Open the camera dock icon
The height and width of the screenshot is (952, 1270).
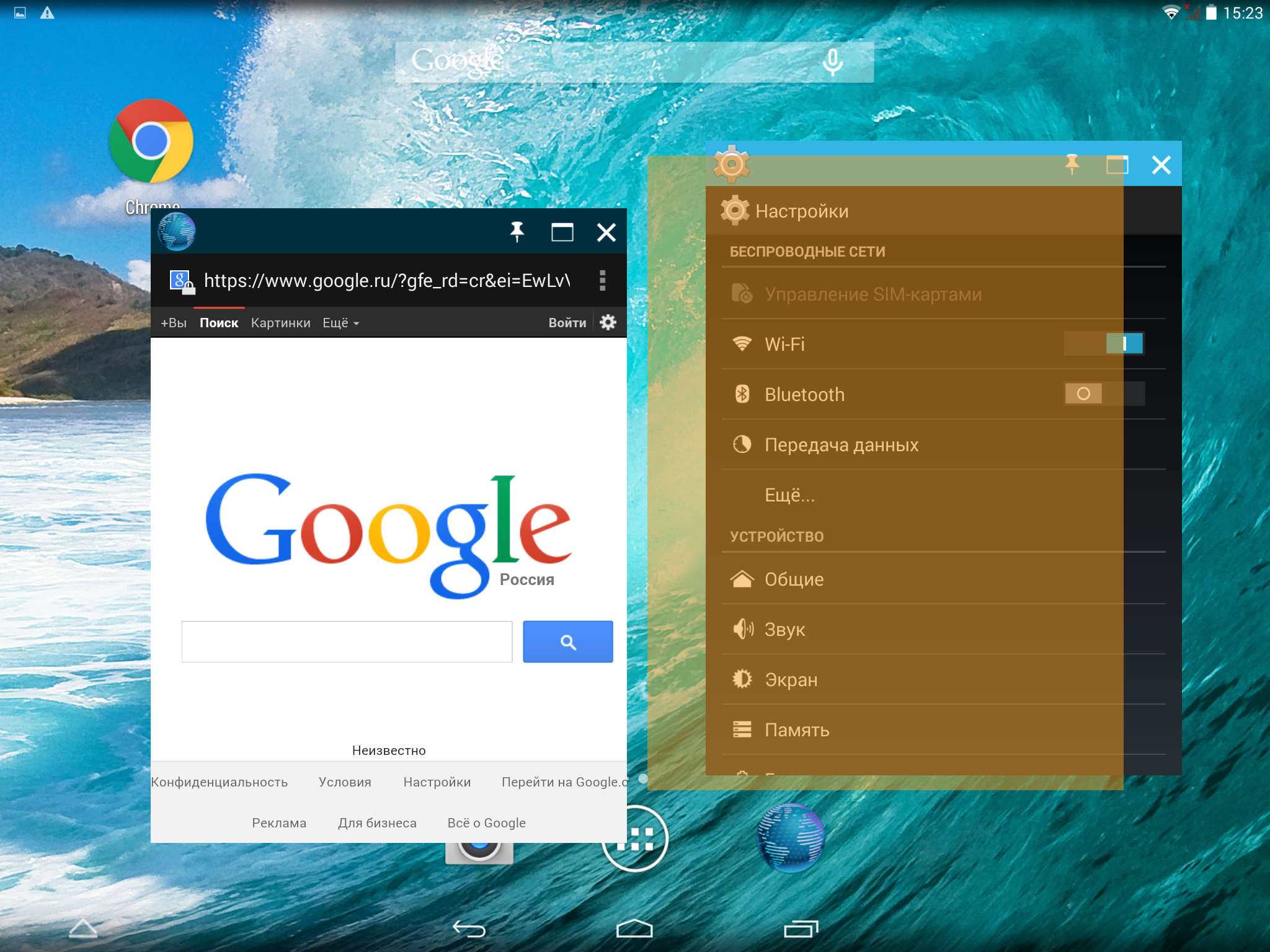(x=479, y=853)
